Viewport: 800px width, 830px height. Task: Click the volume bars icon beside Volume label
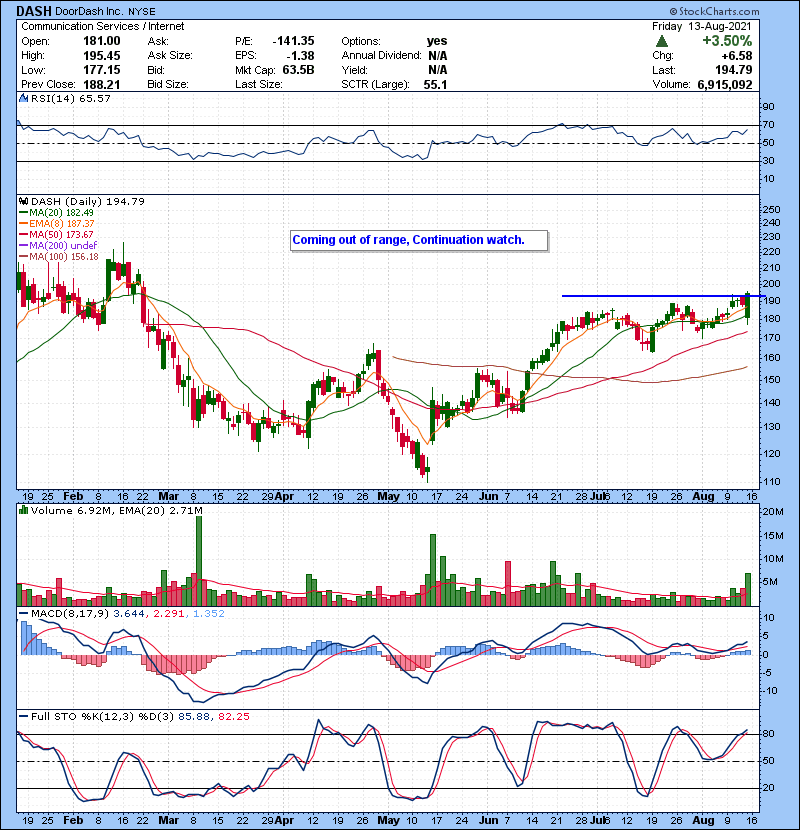coord(24,511)
